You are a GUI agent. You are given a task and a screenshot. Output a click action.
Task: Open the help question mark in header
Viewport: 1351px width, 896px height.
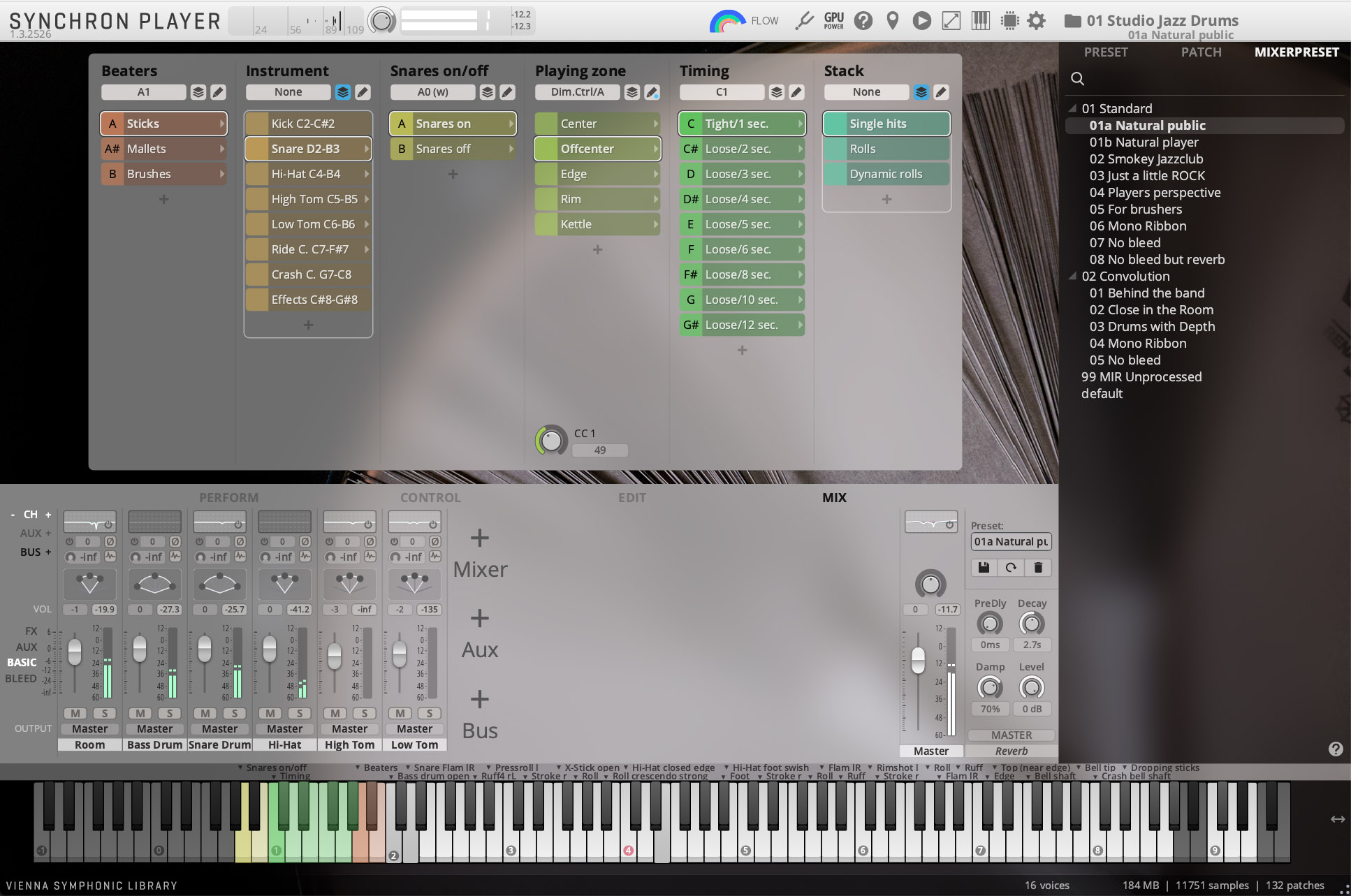(x=863, y=21)
